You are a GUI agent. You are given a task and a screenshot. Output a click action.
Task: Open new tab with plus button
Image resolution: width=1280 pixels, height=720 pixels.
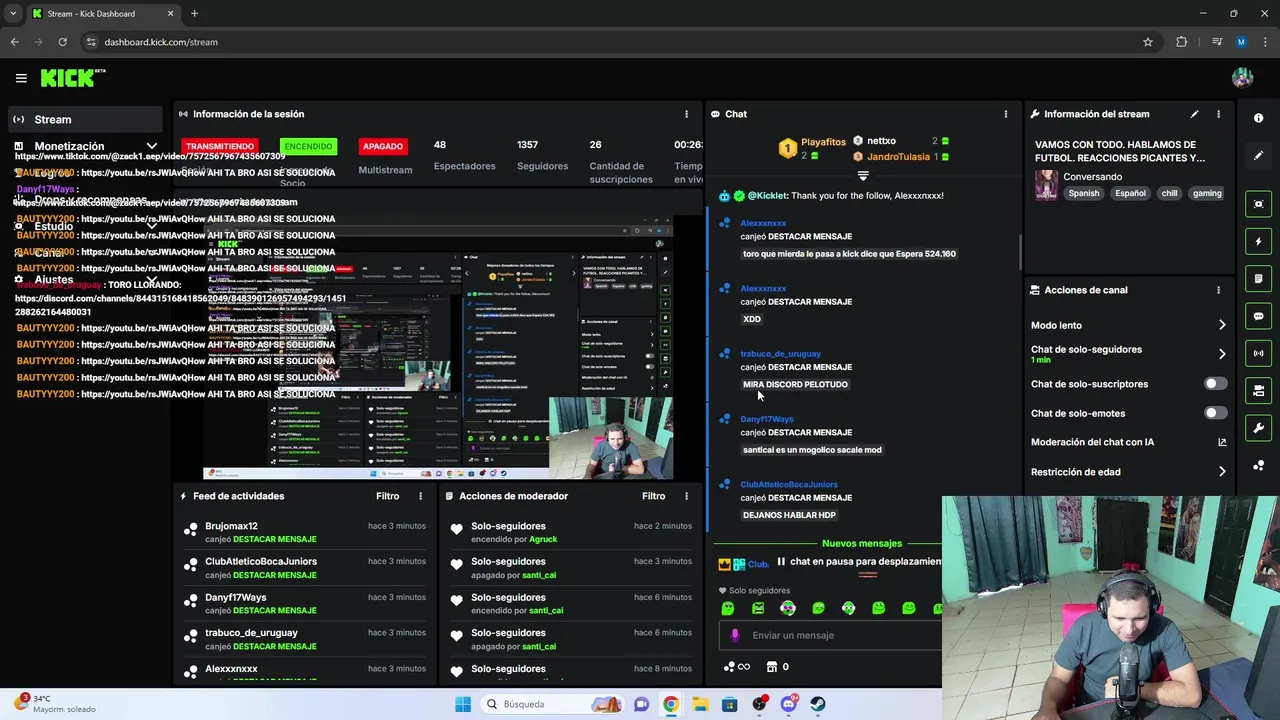click(194, 14)
